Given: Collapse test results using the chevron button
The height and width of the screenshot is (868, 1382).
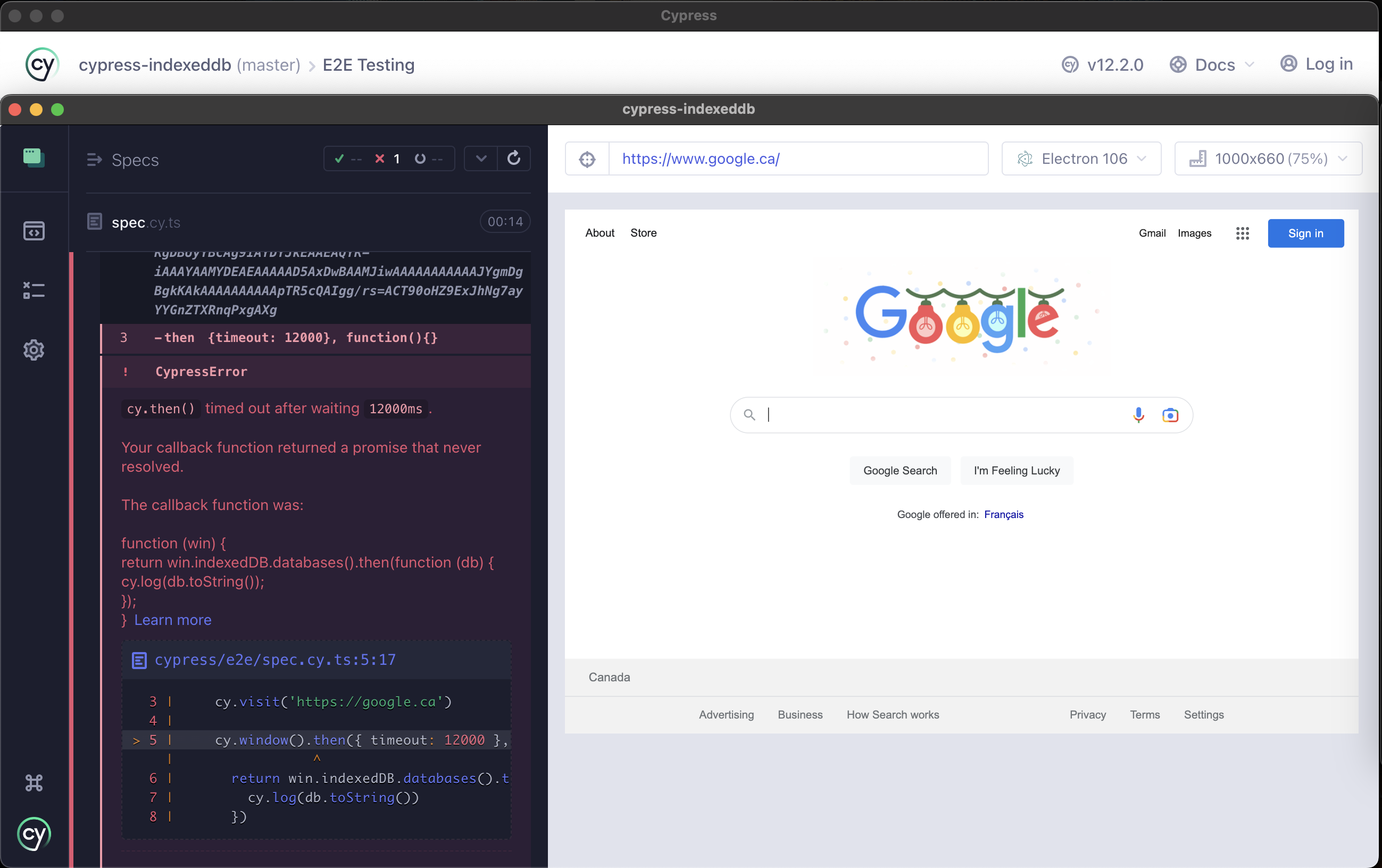Looking at the screenshot, I should [x=480, y=159].
